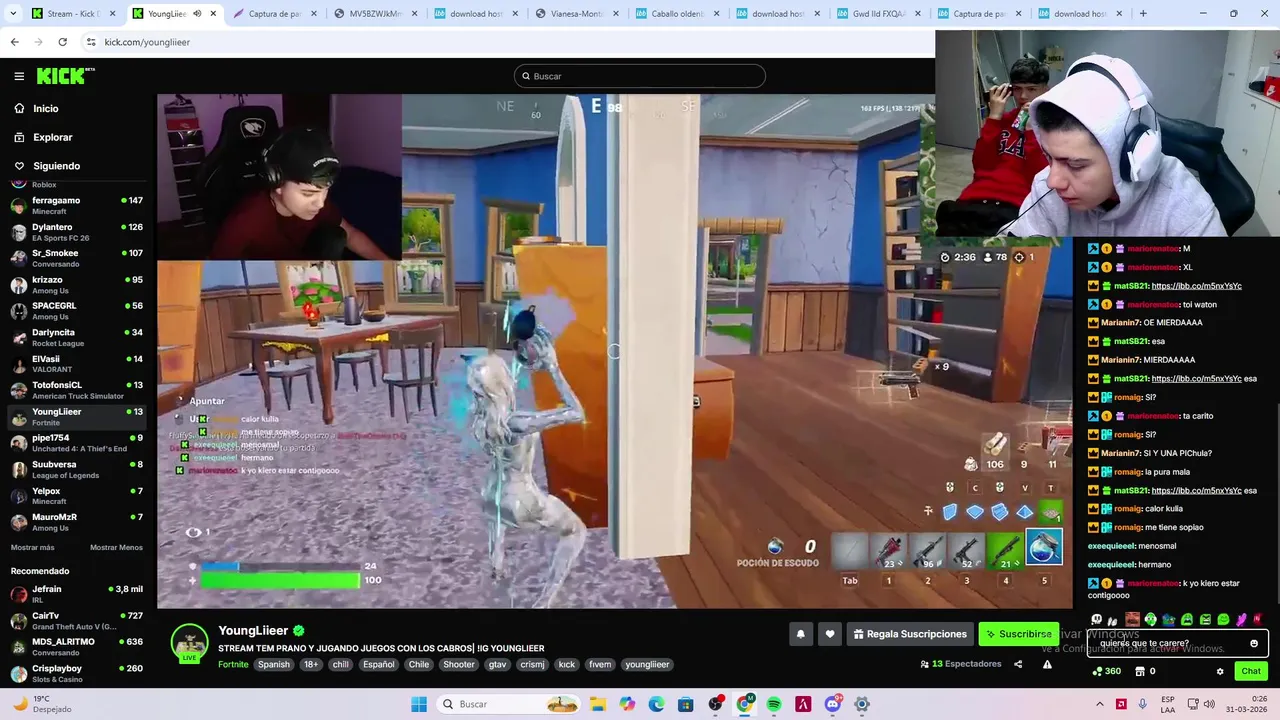The image size is (1280, 720).
Task: Reload the page in Chrome
Action: tap(62, 42)
